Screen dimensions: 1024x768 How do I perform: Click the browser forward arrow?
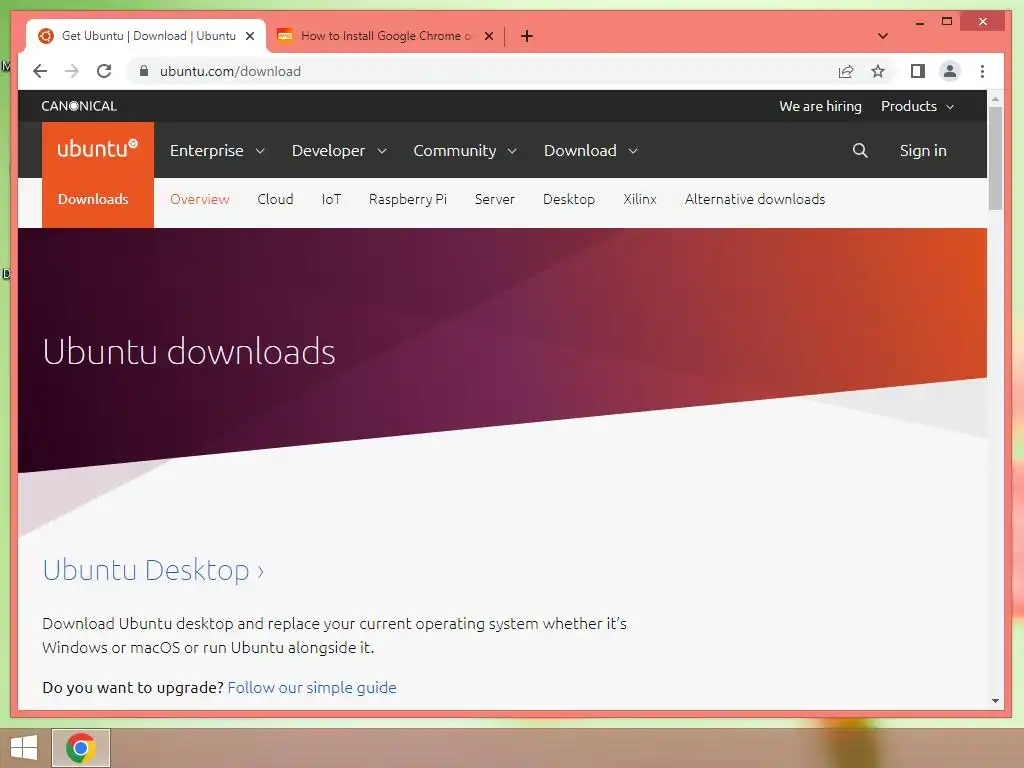(72, 71)
